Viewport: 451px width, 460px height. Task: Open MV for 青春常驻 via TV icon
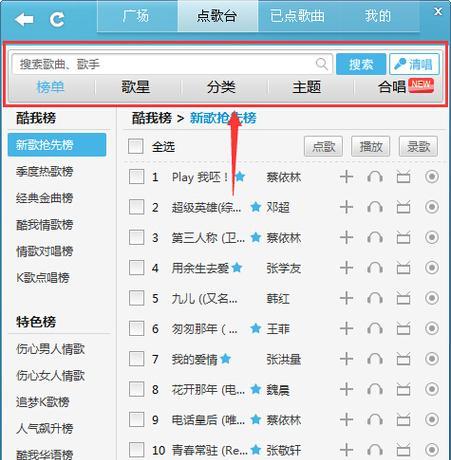pos(403,450)
